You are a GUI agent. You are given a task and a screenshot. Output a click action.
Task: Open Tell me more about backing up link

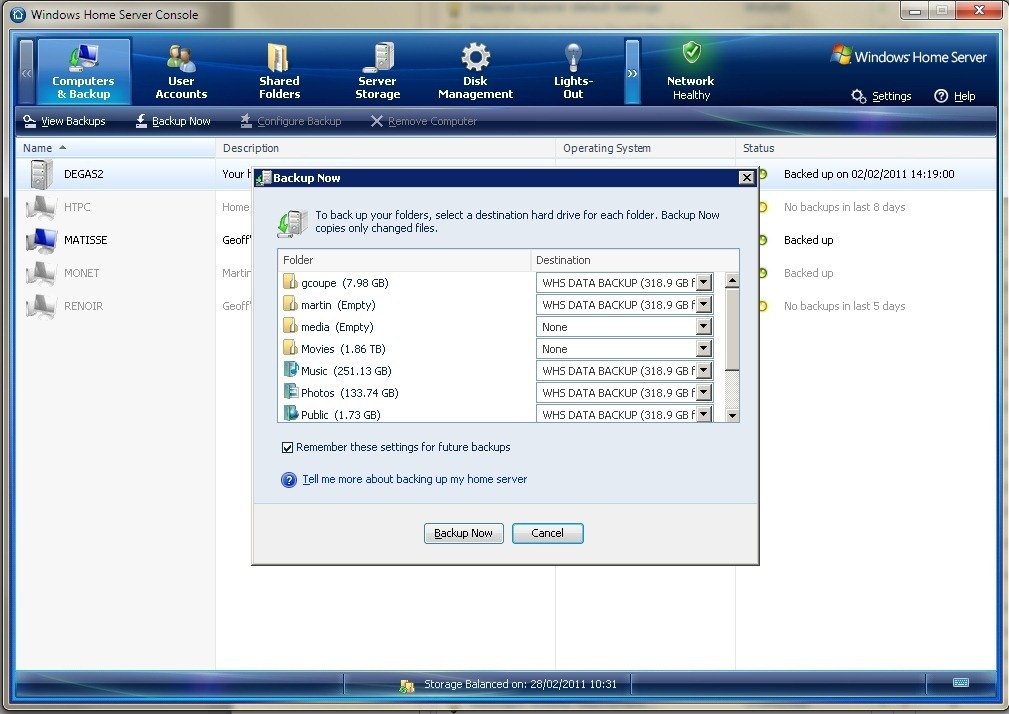(x=414, y=479)
